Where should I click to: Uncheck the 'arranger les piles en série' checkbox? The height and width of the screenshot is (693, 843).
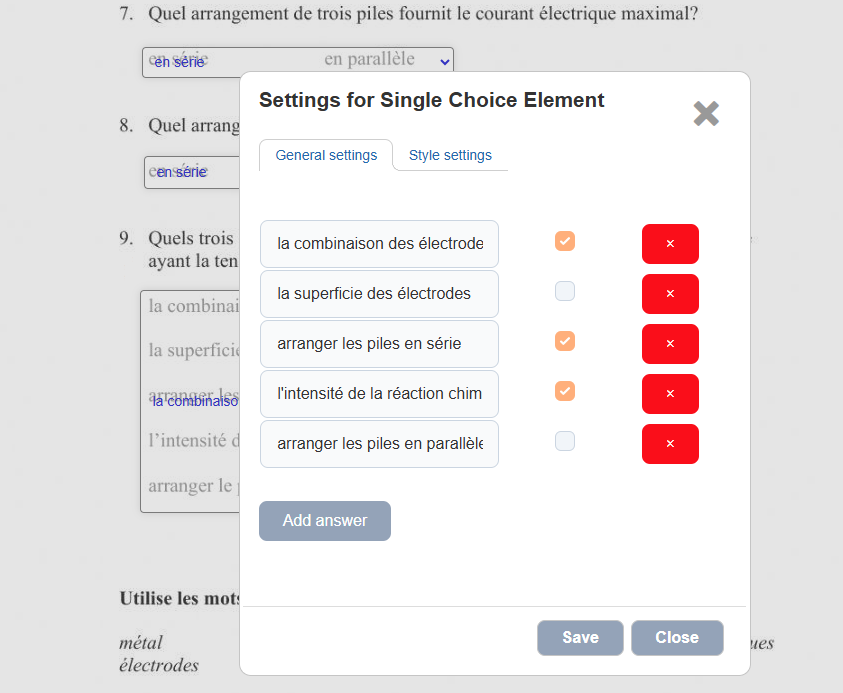tap(565, 341)
